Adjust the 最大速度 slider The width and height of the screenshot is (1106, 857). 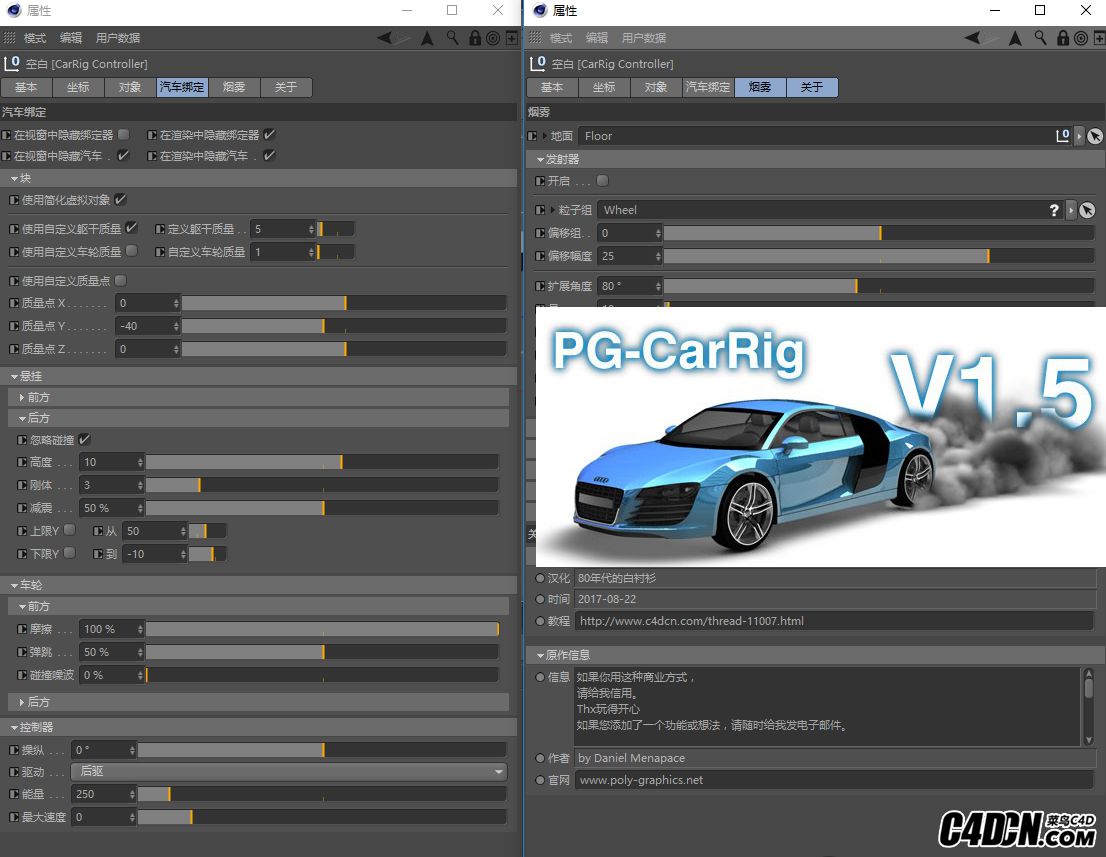(x=322, y=817)
